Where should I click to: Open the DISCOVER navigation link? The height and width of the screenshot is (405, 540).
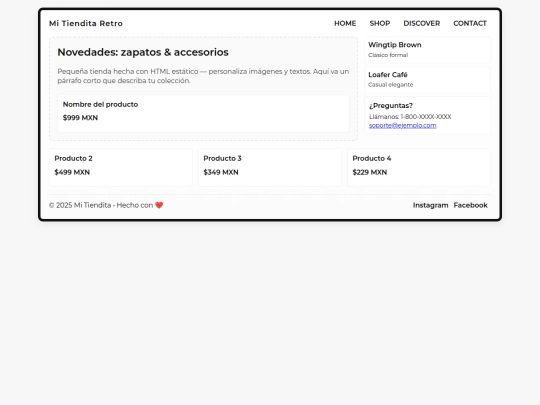coord(422,23)
